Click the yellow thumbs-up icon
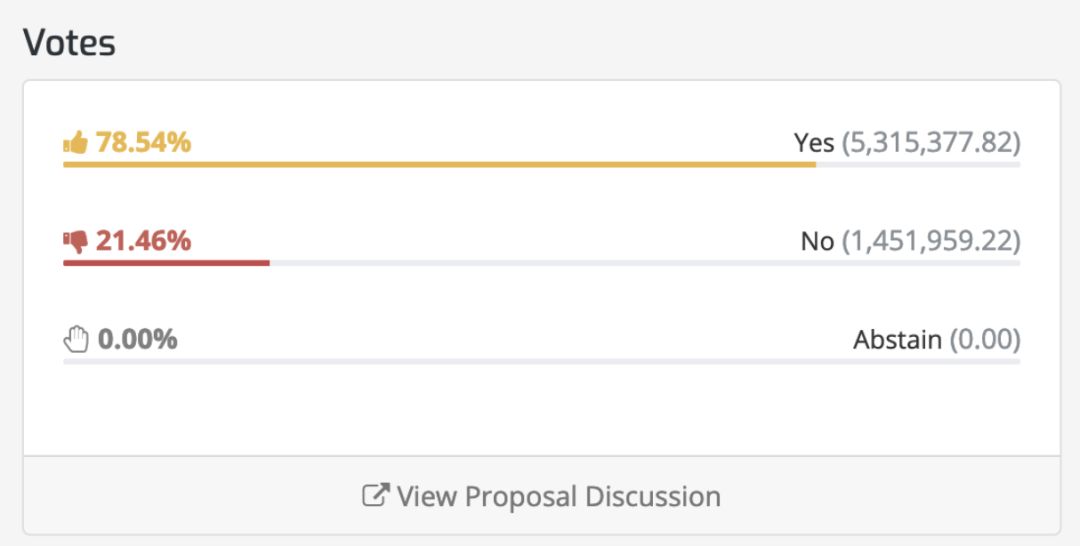The width and height of the screenshot is (1080, 546). click(76, 143)
